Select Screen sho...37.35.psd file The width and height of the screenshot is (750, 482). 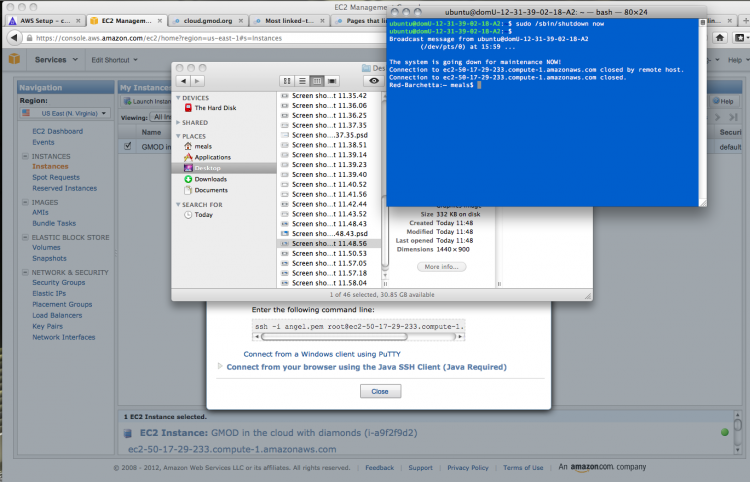point(329,135)
